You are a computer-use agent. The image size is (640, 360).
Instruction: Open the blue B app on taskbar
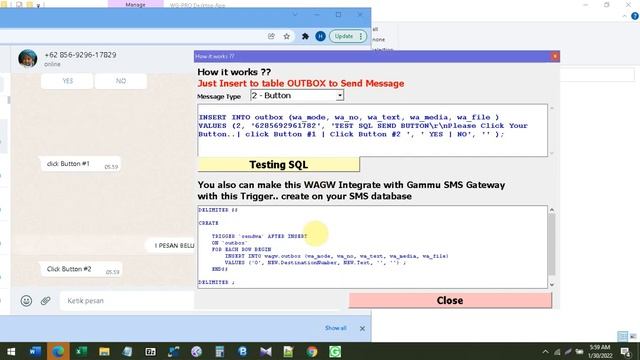(242, 351)
